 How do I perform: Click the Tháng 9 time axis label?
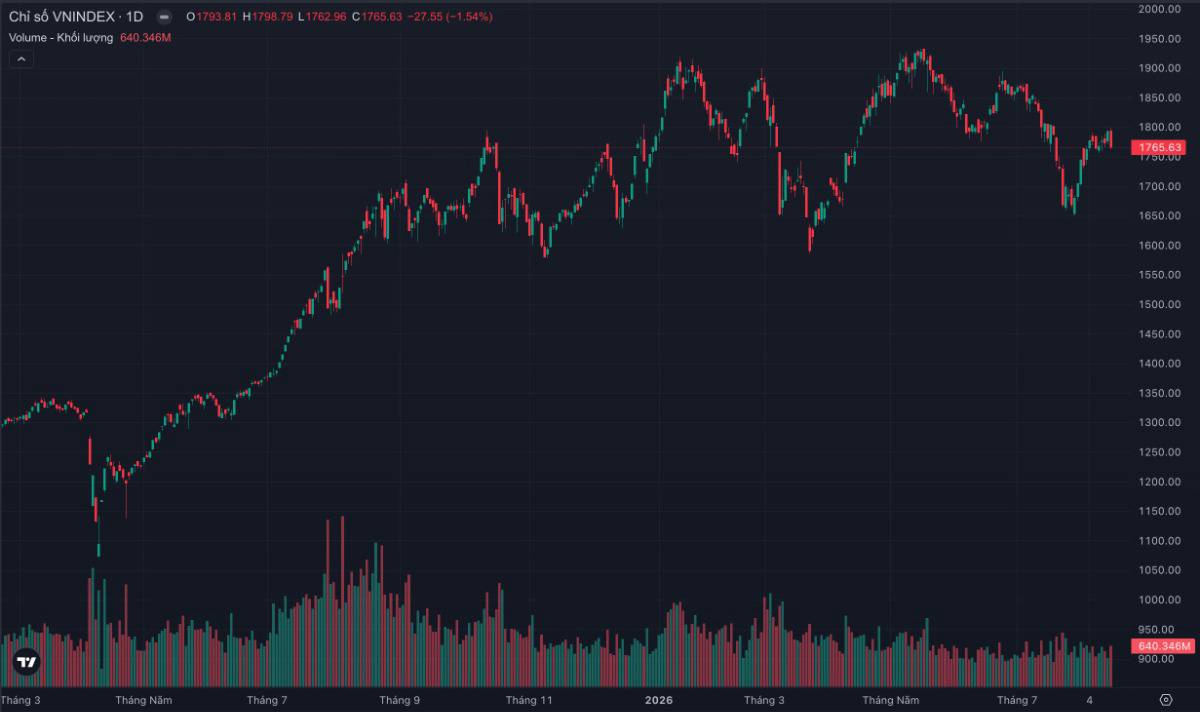(400, 700)
